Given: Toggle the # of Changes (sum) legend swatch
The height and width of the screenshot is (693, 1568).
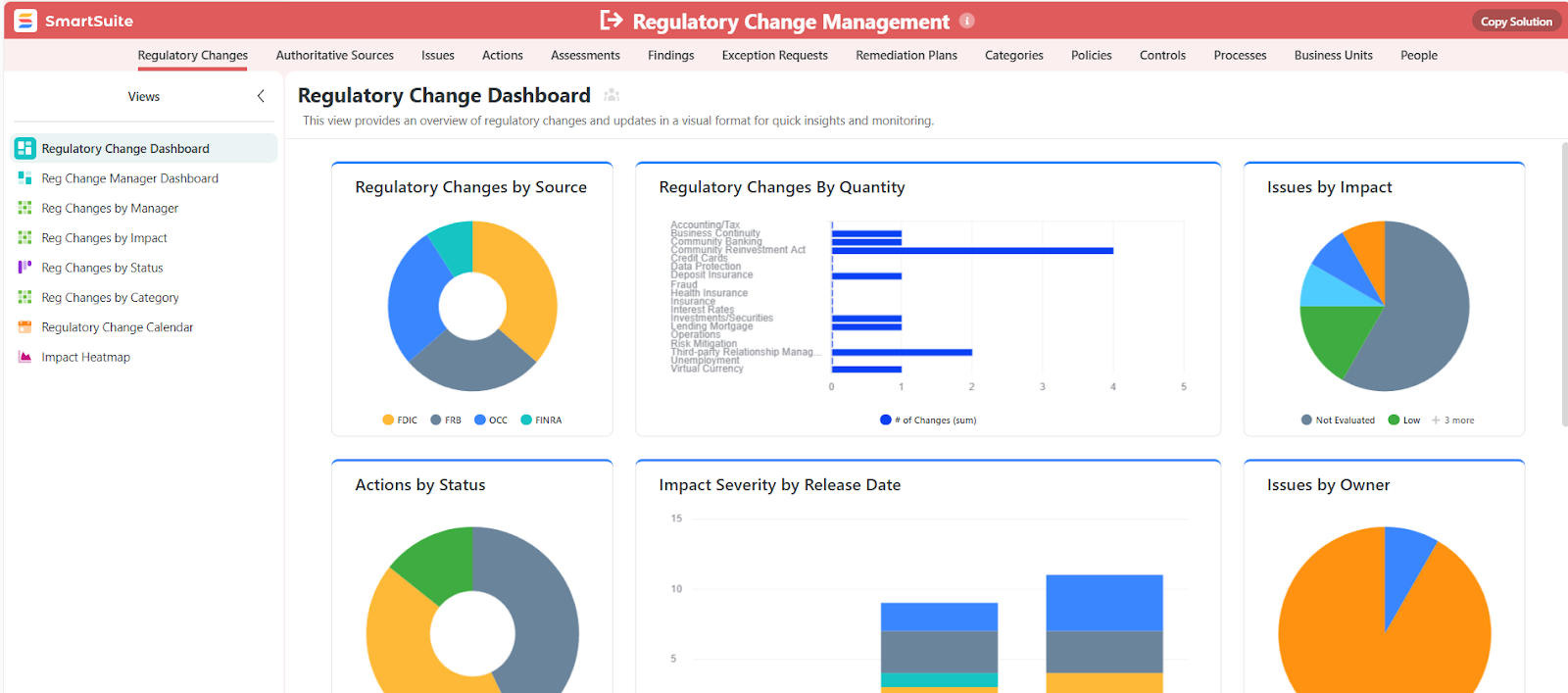Looking at the screenshot, I should click(x=886, y=420).
